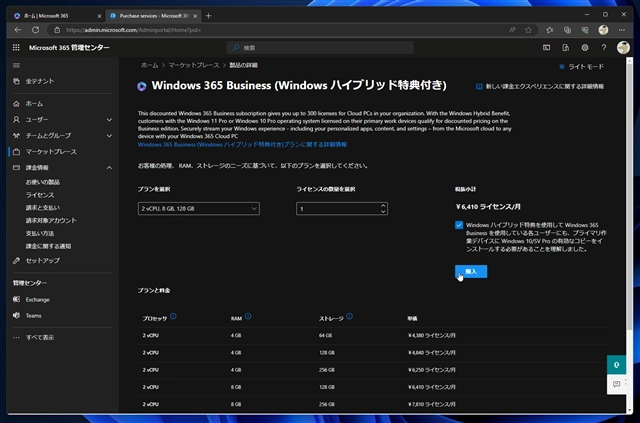This screenshot has width=640, height=423.
Task: Open the feedback chat floating button
Action: pos(616,384)
